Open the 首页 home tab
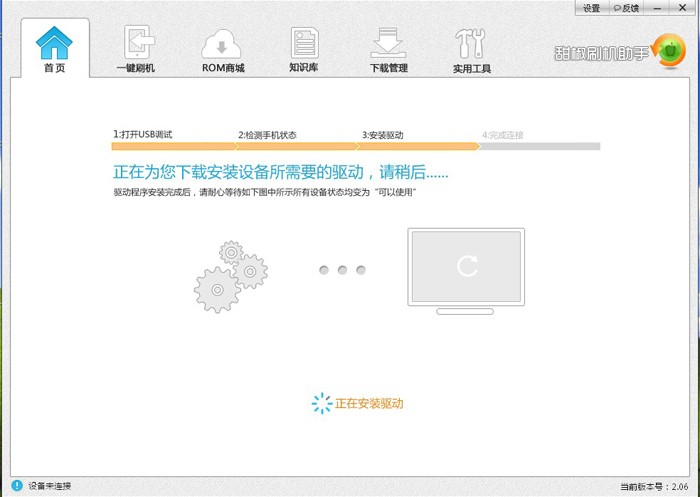Viewport: 700px width, 497px height. (x=54, y=48)
